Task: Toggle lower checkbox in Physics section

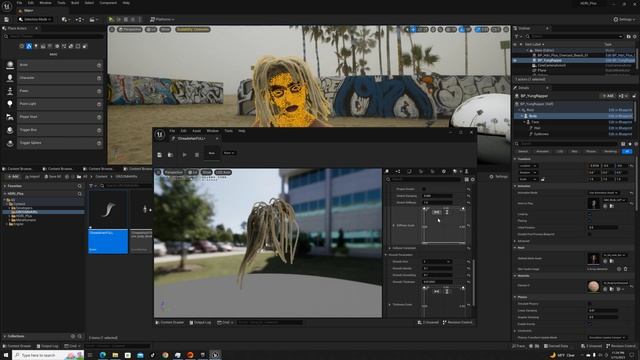Action: [x=589, y=324]
